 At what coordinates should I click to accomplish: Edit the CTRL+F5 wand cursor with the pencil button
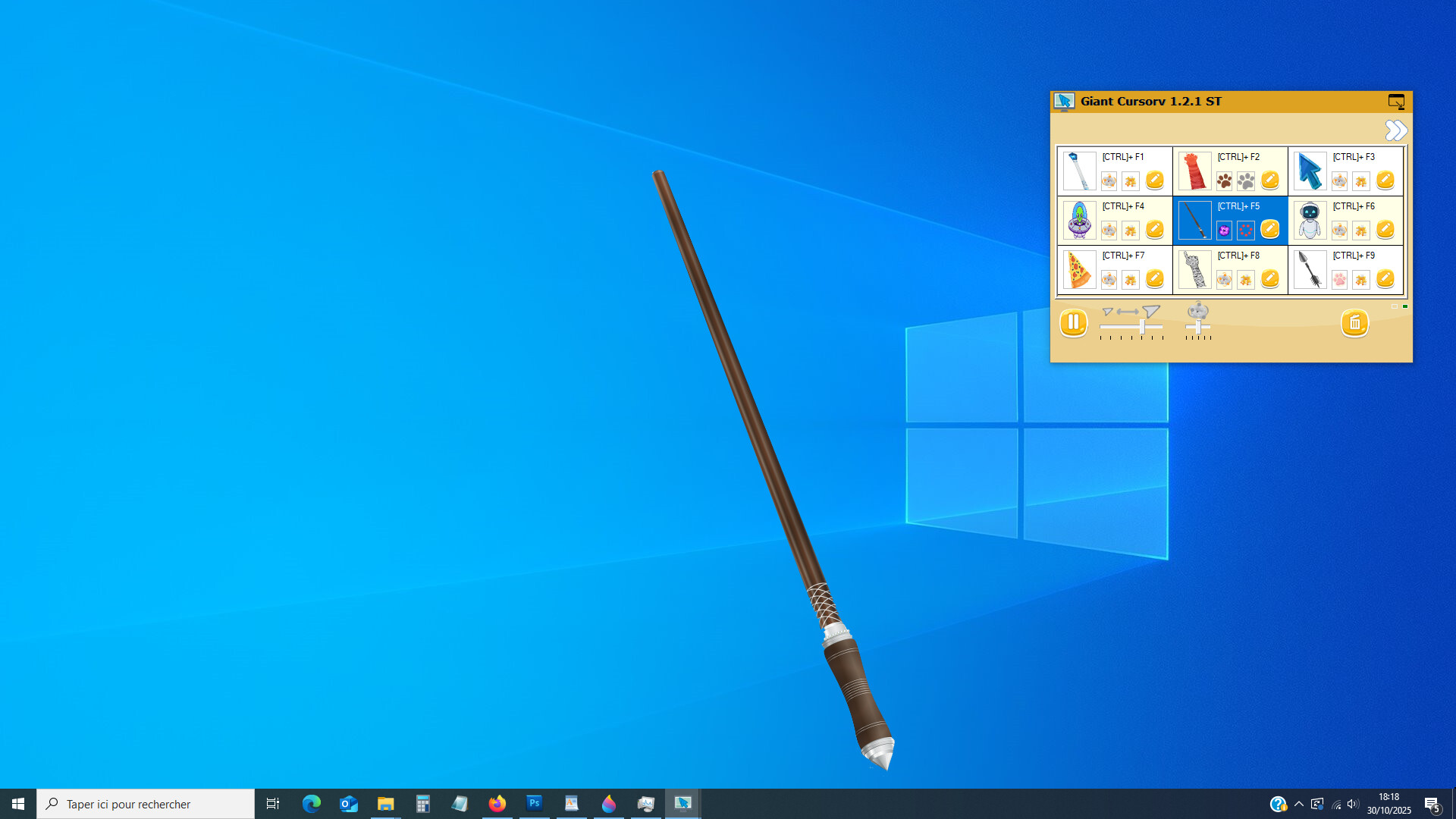1269,229
